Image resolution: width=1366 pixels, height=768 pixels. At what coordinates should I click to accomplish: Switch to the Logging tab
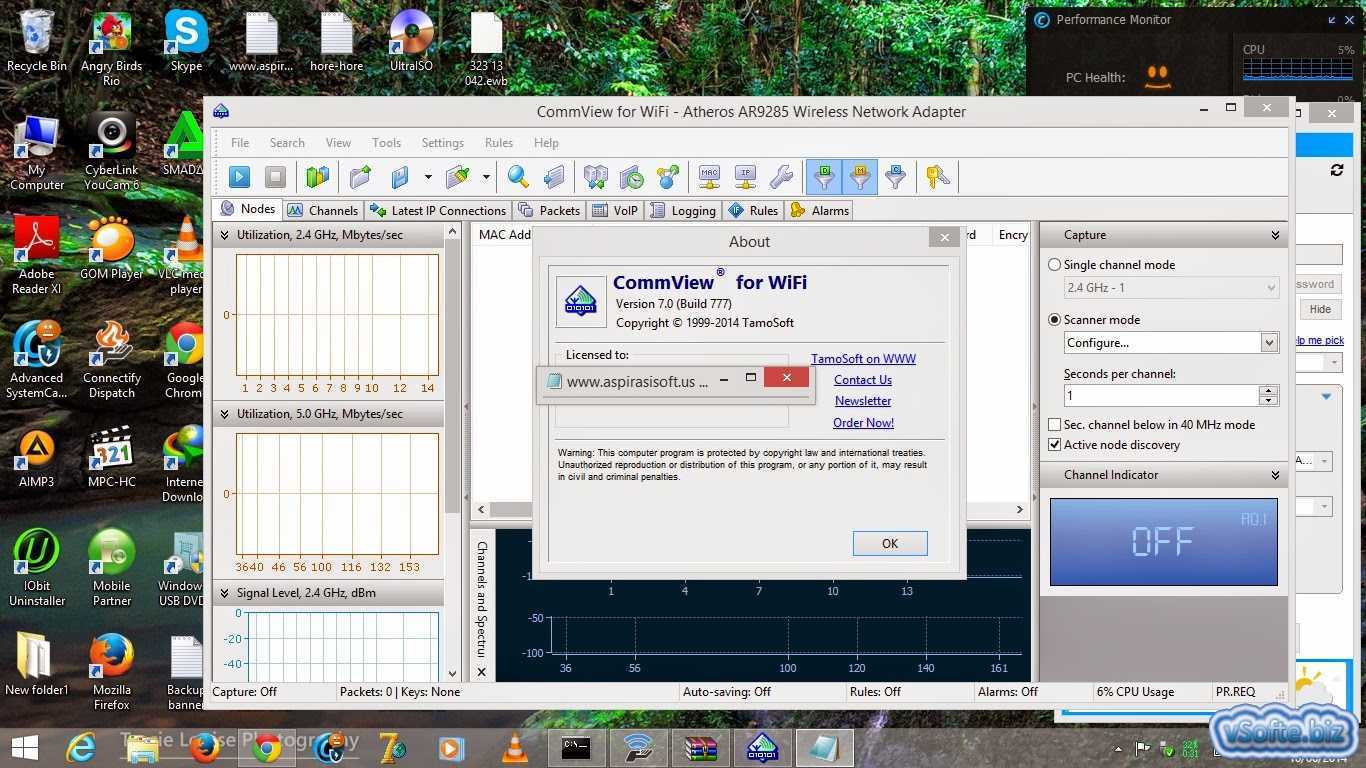[x=683, y=210]
